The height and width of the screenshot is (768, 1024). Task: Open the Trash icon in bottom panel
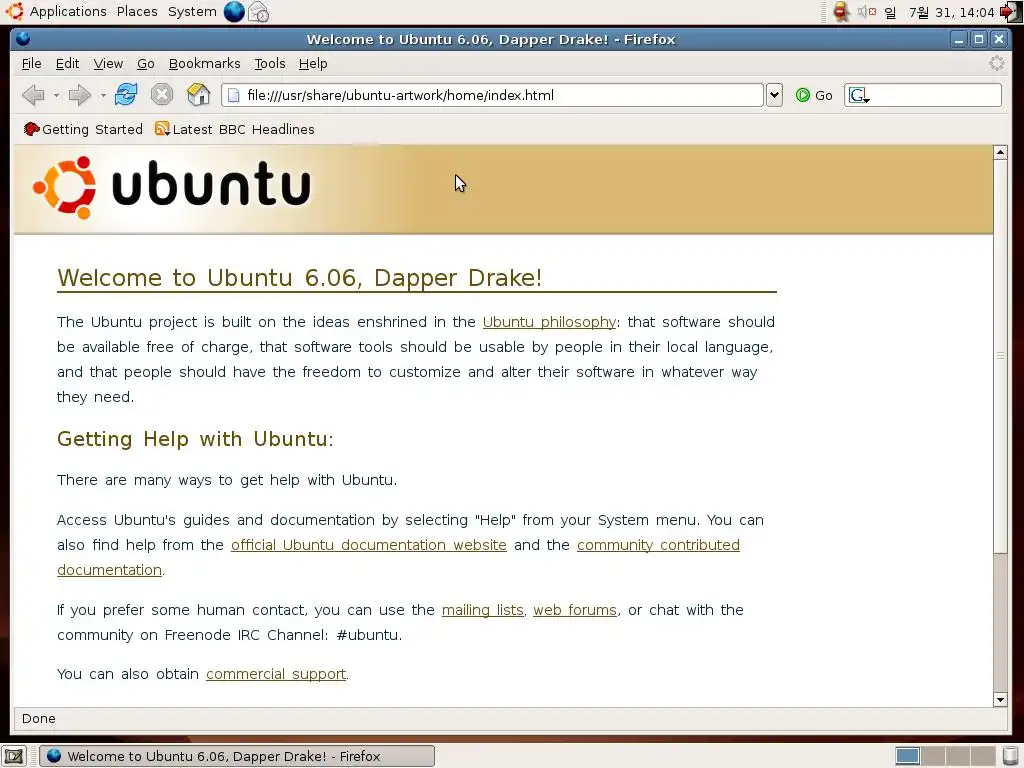point(1010,756)
